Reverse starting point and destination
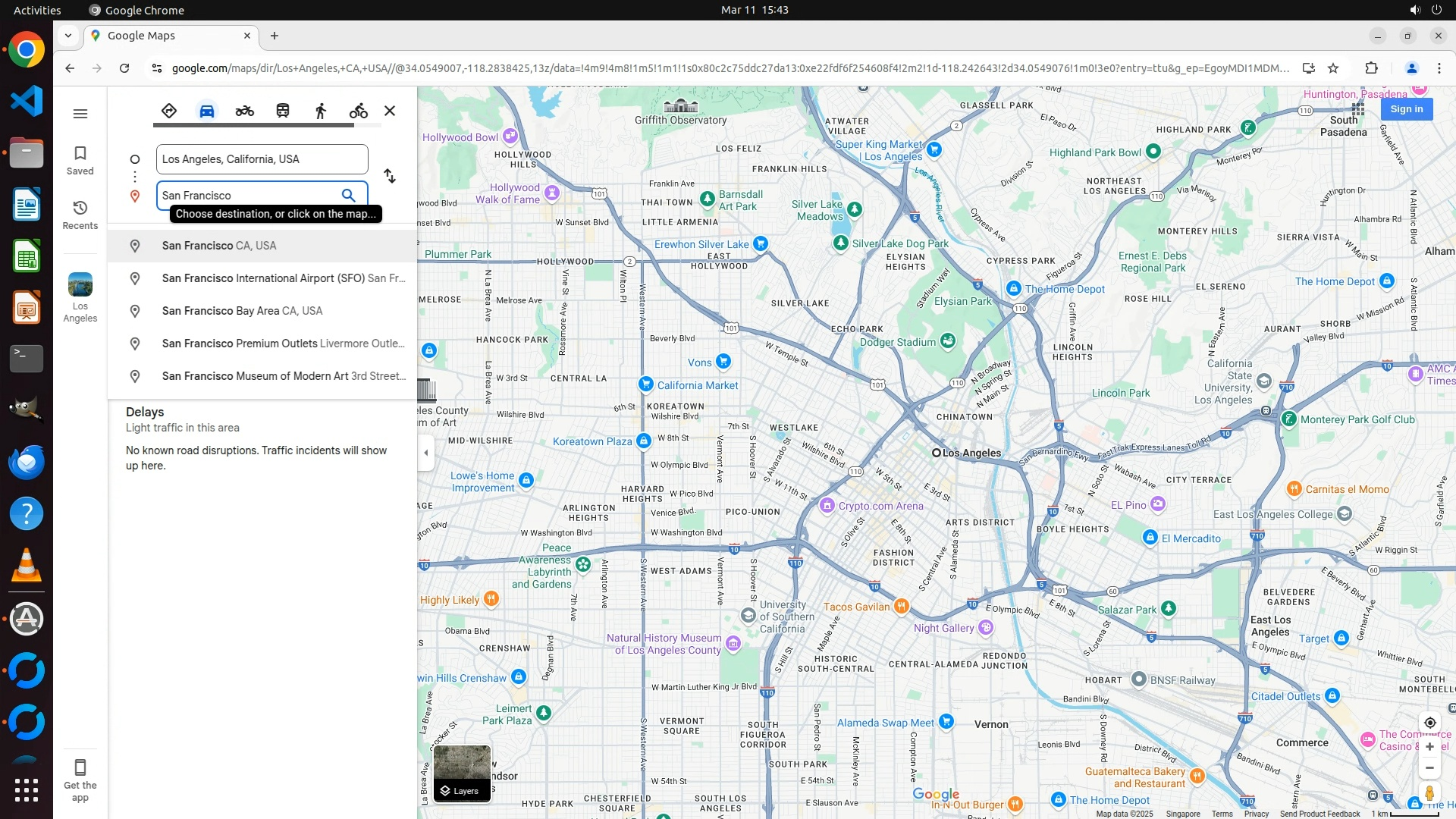 click(390, 176)
